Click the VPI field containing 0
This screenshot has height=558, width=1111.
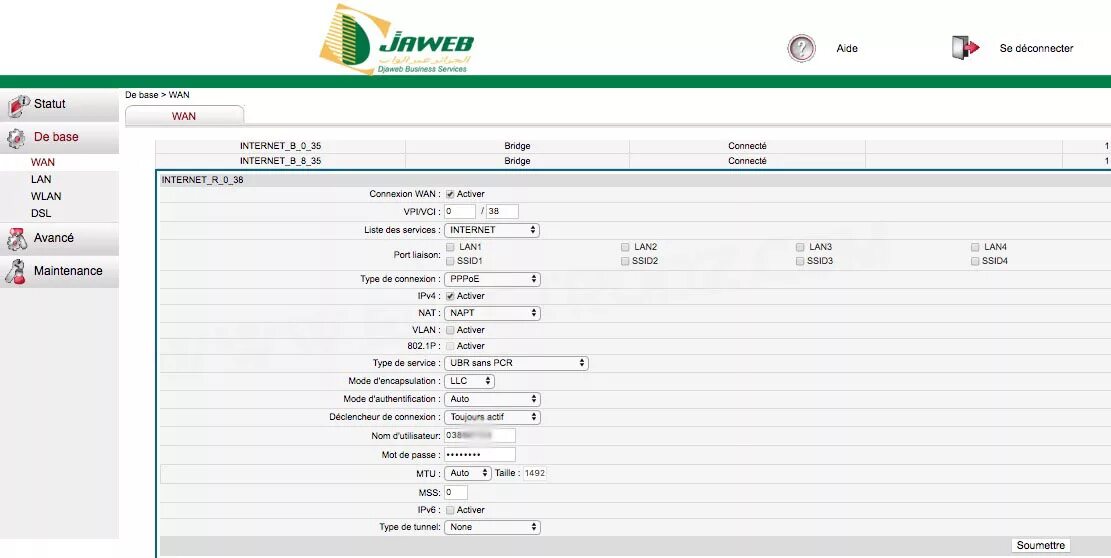pyautogui.click(x=460, y=211)
